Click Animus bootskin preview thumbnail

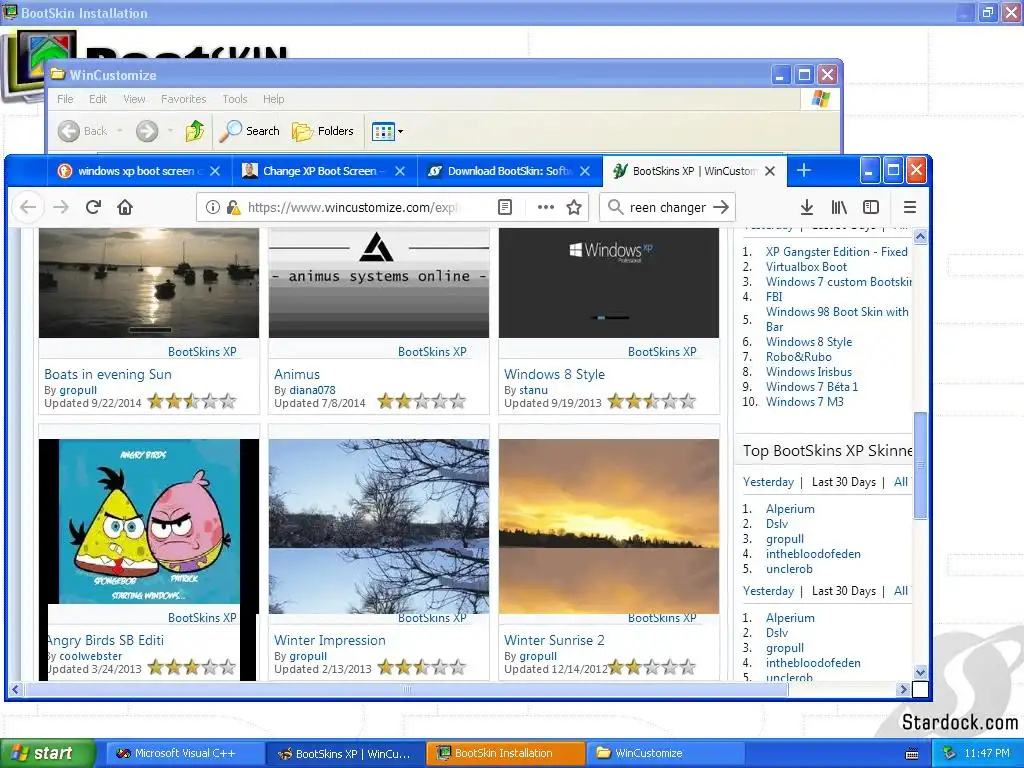(x=379, y=283)
